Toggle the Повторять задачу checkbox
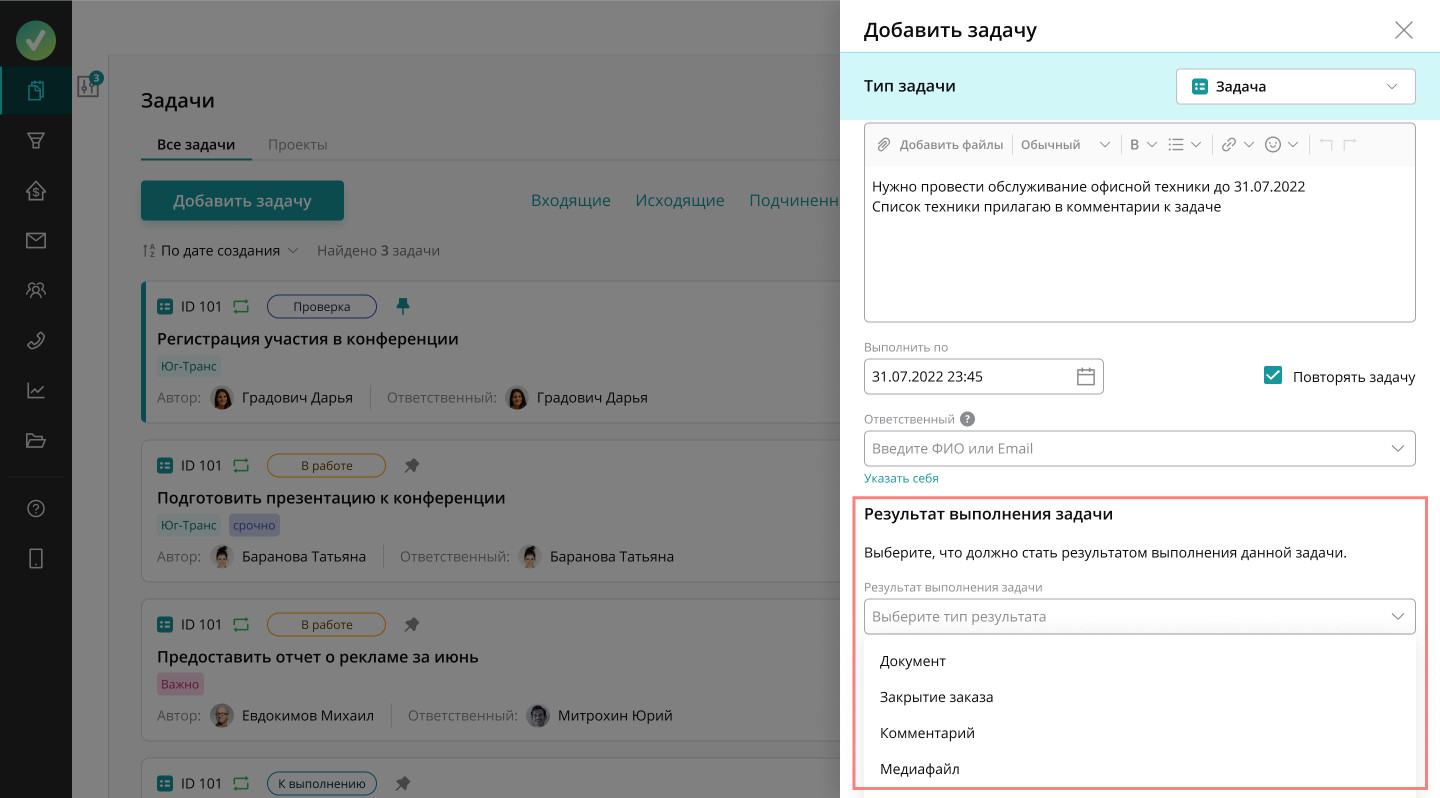This screenshot has width=1440, height=798. [1273, 376]
